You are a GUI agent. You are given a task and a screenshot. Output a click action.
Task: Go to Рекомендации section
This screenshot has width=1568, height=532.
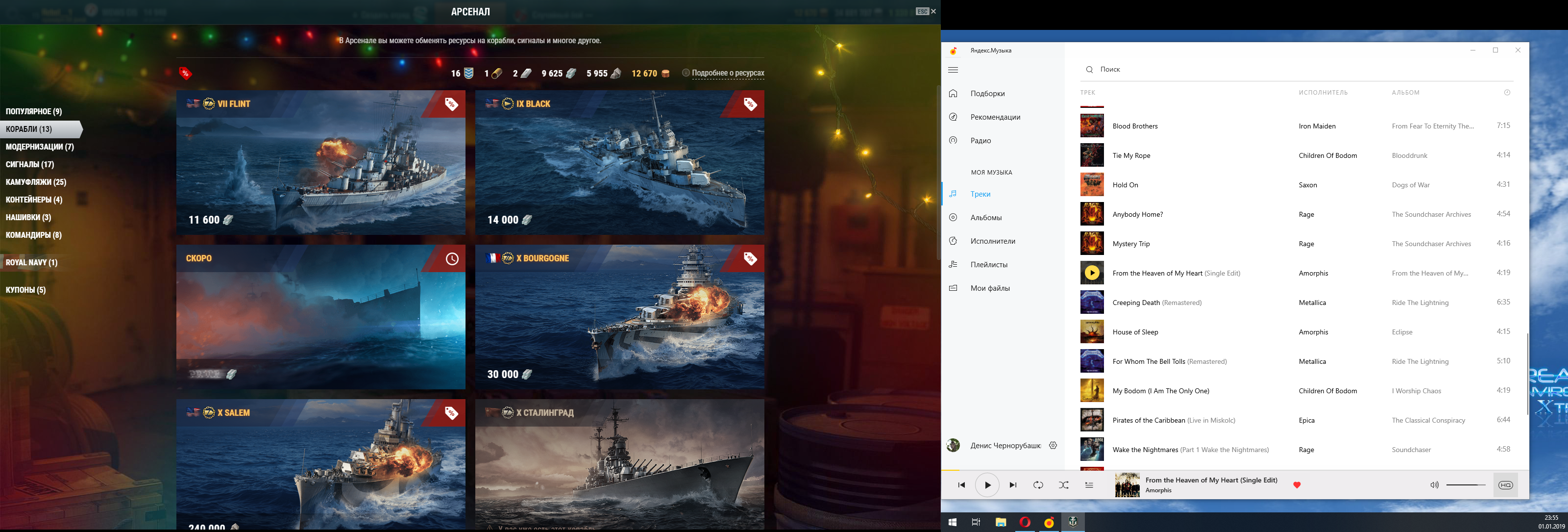coord(995,117)
